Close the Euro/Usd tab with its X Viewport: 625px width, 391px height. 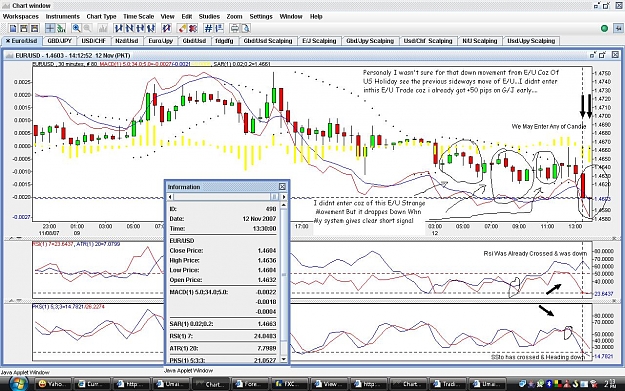pos(8,41)
